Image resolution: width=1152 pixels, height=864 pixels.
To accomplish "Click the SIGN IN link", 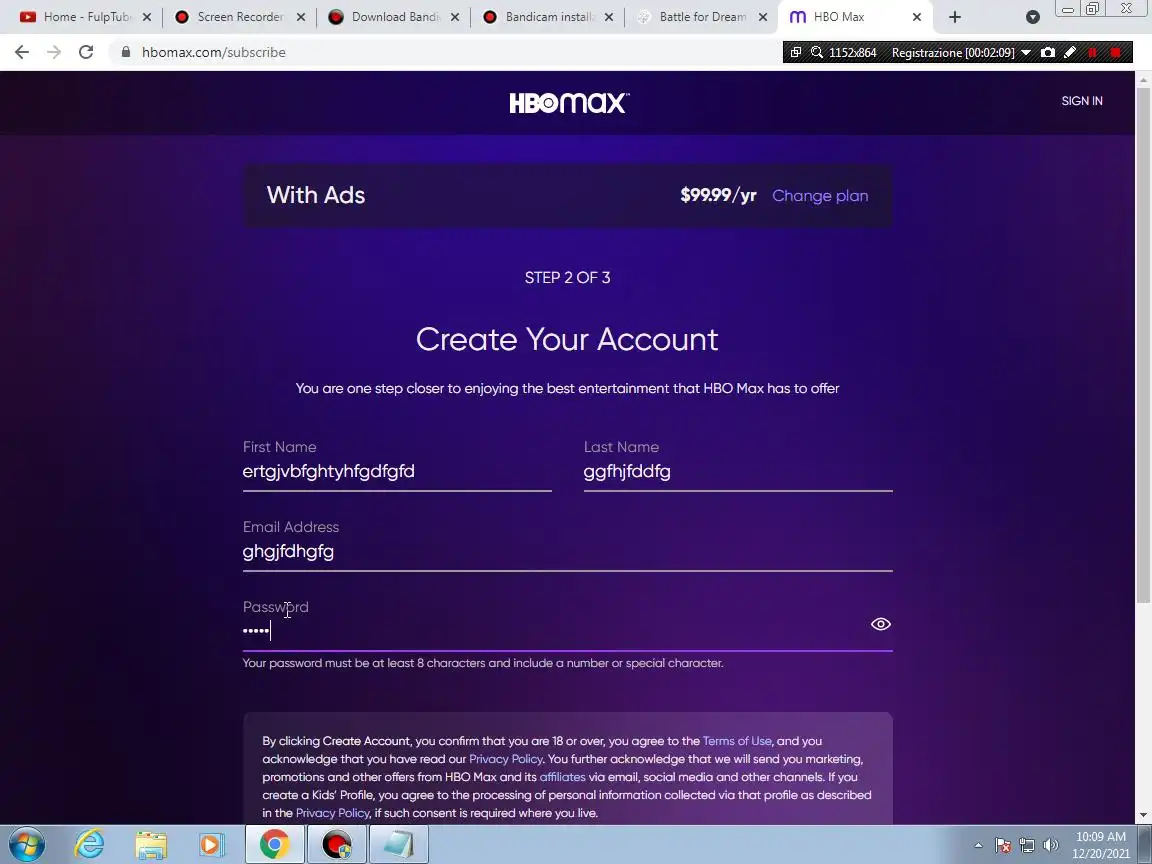I will click(x=1081, y=101).
